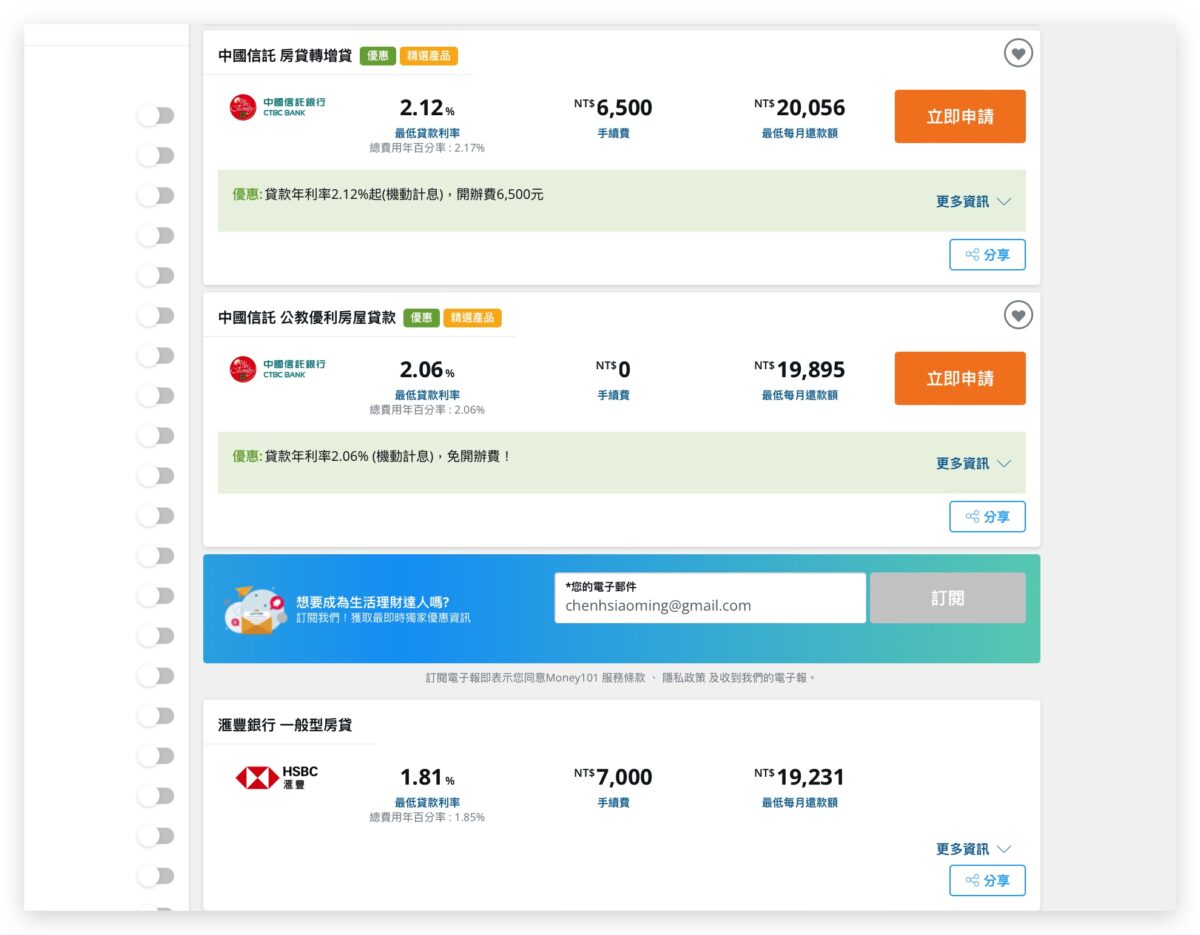Click the NT$6,500 手續費 amount
This screenshot has height=935, width=1200.
tap(613, 107)
